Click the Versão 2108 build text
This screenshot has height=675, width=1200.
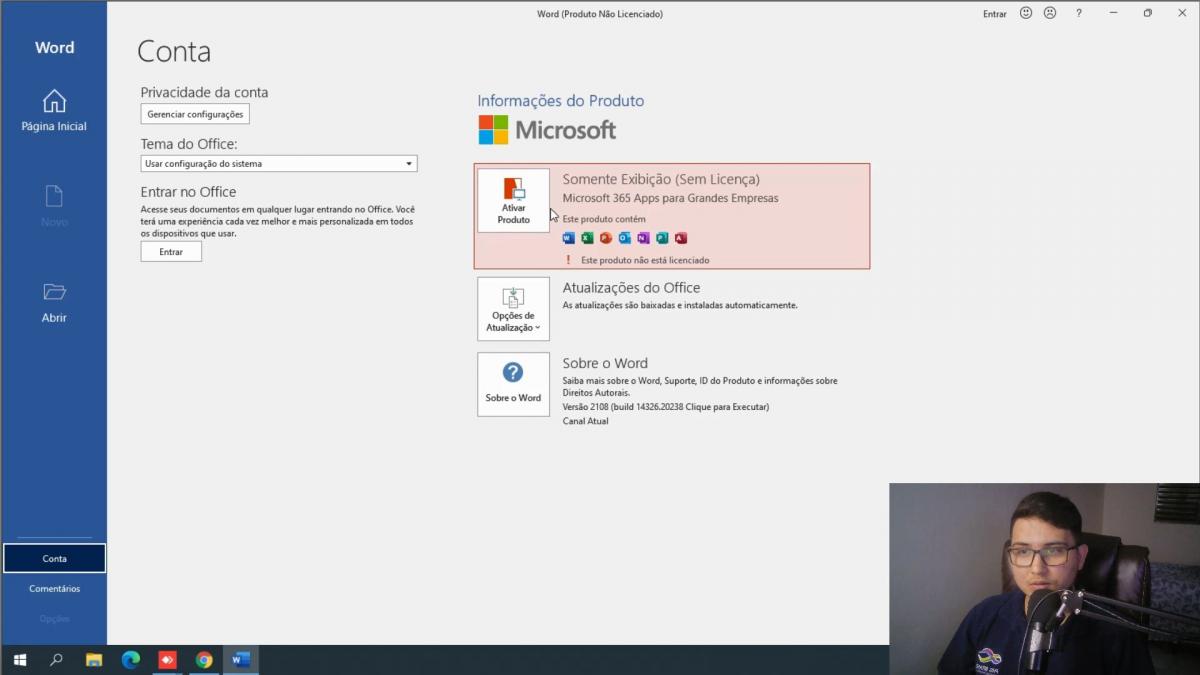[666, 407]
